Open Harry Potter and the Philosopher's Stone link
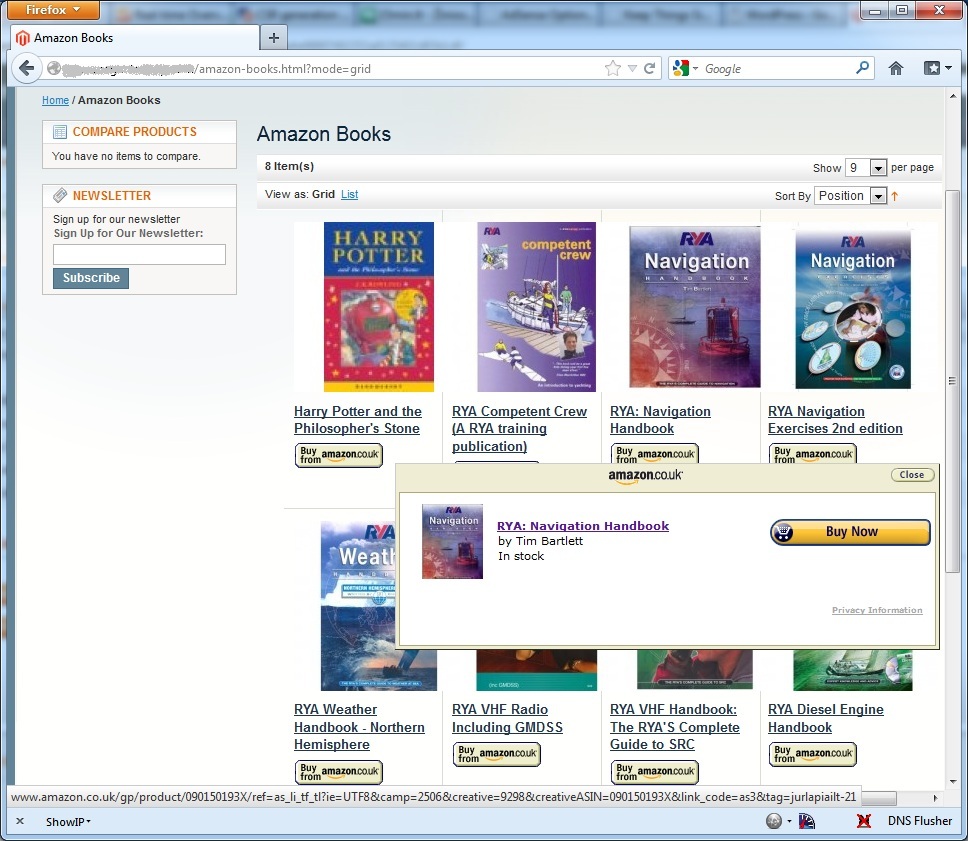 click(x=357, y=420)
